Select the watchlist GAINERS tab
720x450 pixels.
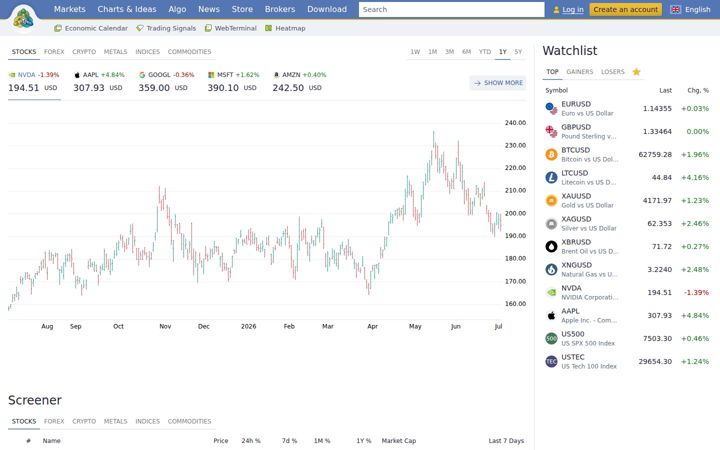(579, 72)
